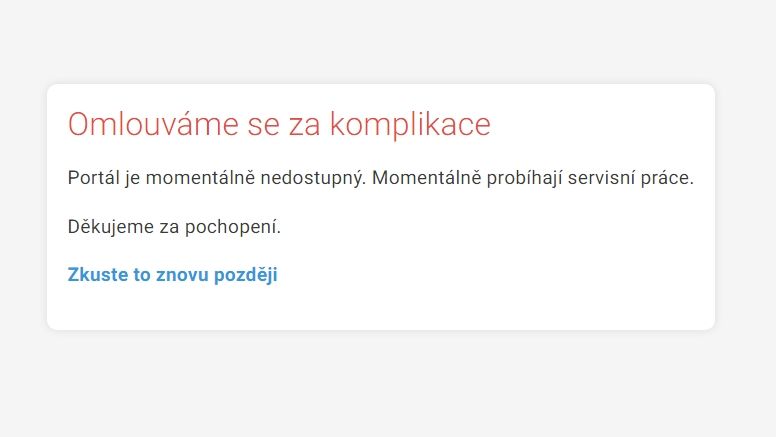Screen dimensions: 776x437
Task: Click the gray page background above the card
Action: 388,42
